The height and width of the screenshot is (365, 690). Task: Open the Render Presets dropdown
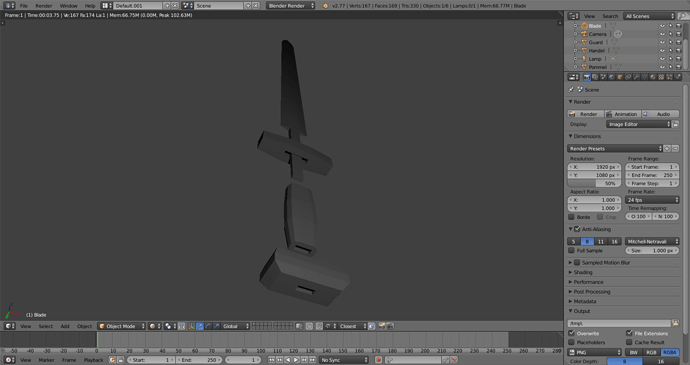(615, 148)
